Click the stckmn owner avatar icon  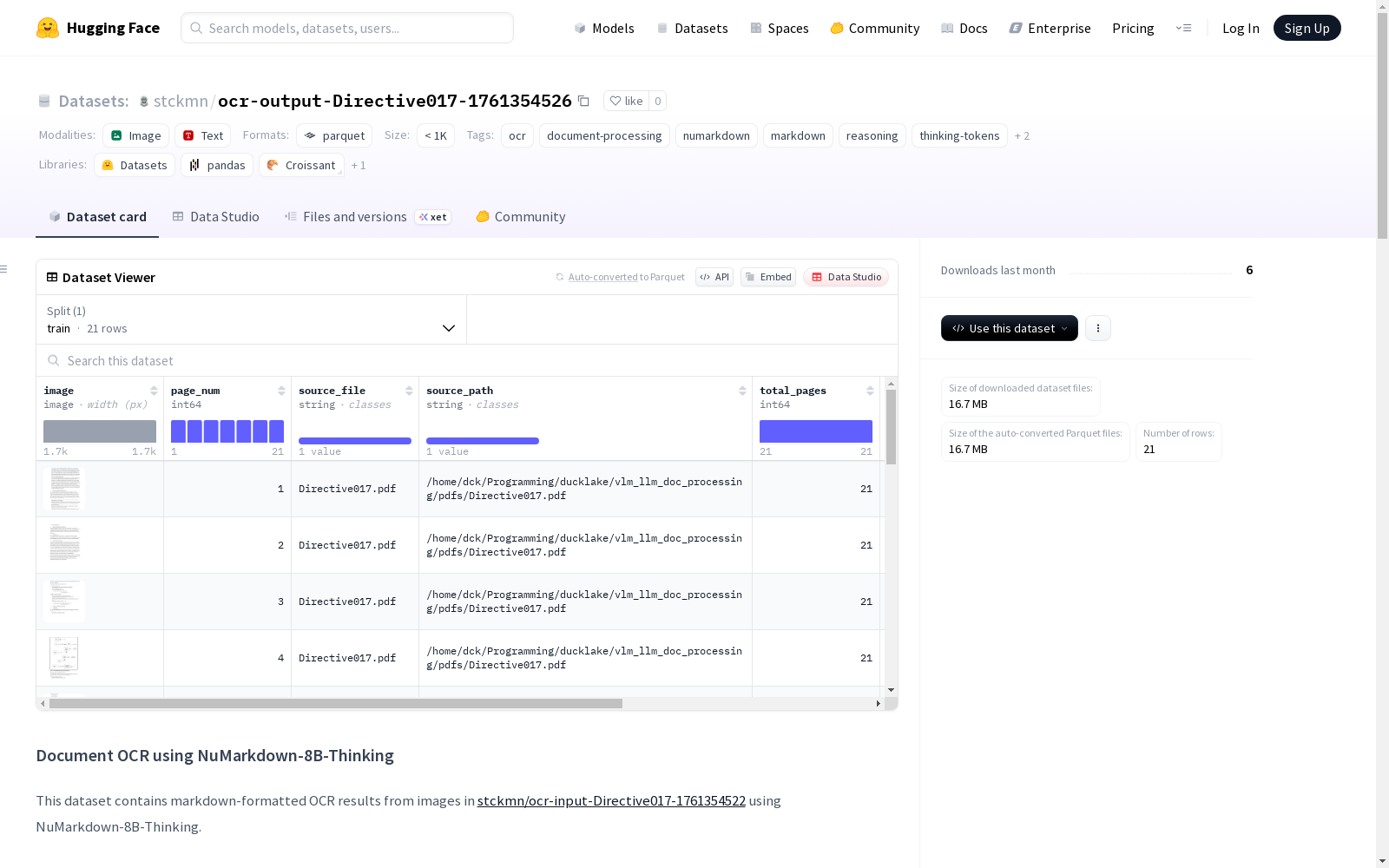tap(144, 102)
